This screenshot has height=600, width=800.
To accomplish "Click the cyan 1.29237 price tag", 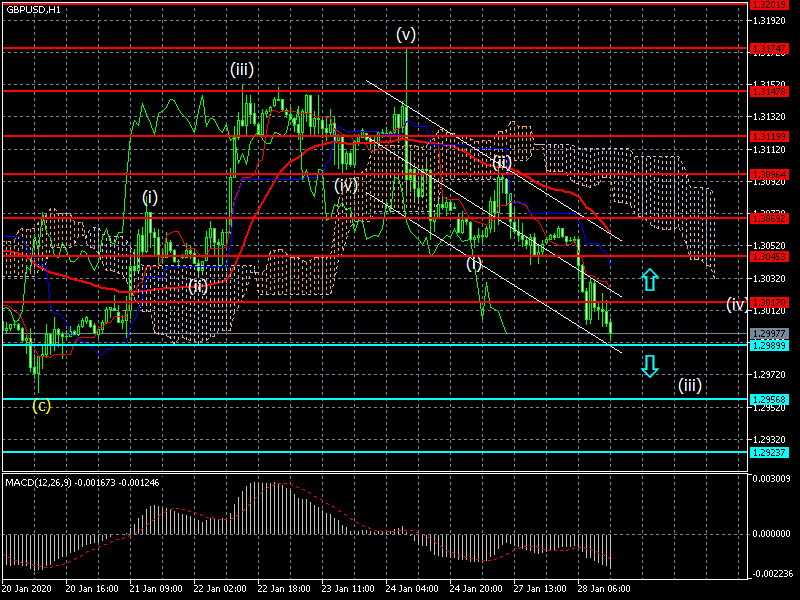I will tap(769, 453).
